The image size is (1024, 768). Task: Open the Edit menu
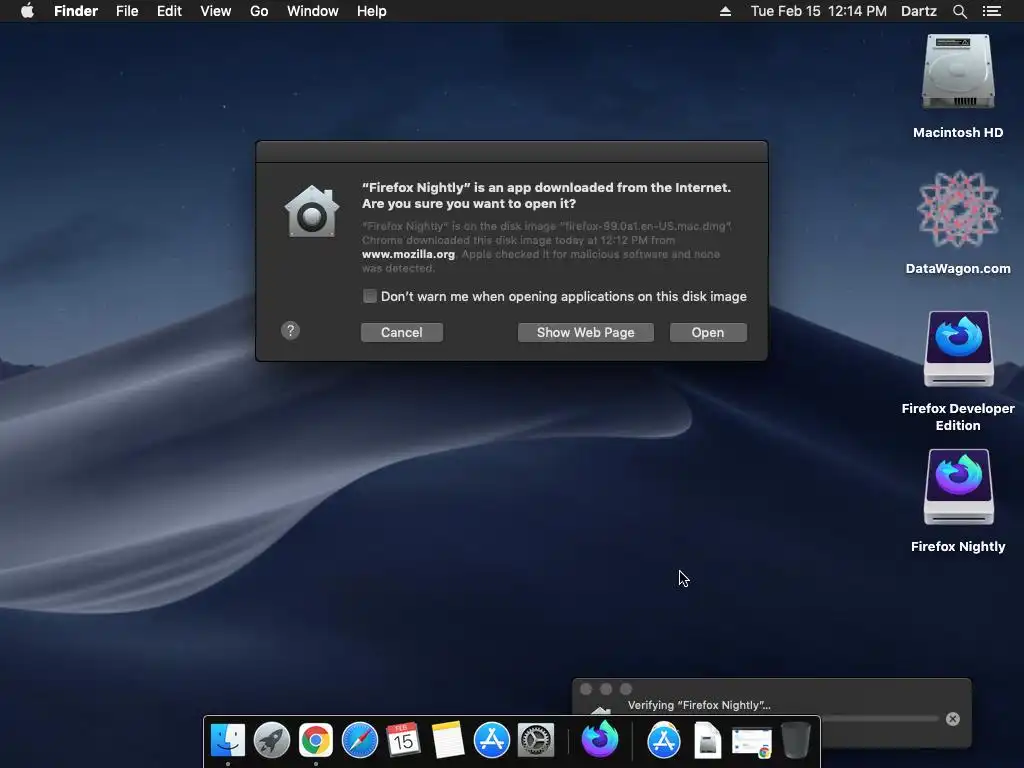pos(169,11)
